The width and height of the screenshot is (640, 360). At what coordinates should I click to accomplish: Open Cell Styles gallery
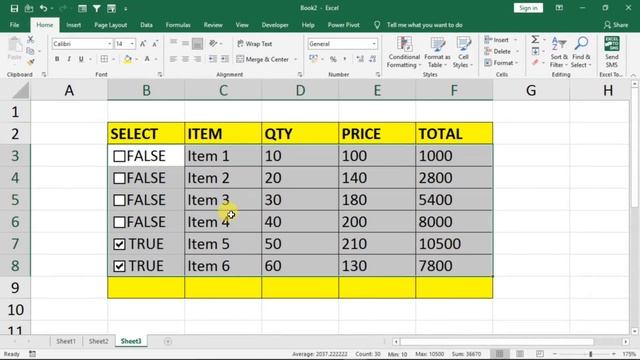(x=463, y=52)
